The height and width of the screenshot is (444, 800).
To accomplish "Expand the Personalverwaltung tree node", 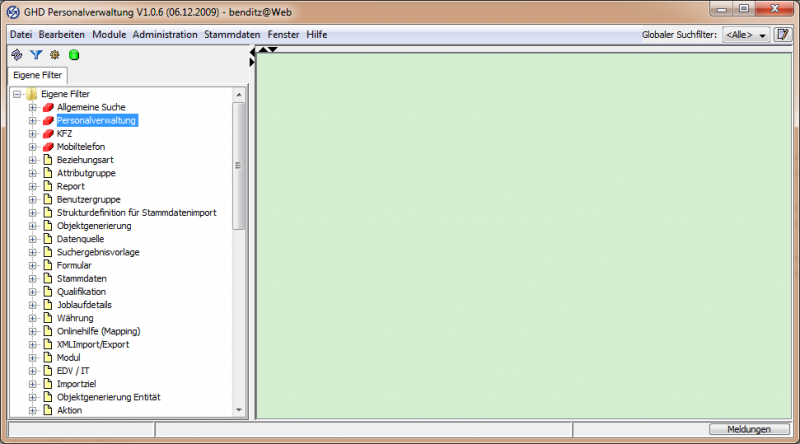I will tap(33, 120).
